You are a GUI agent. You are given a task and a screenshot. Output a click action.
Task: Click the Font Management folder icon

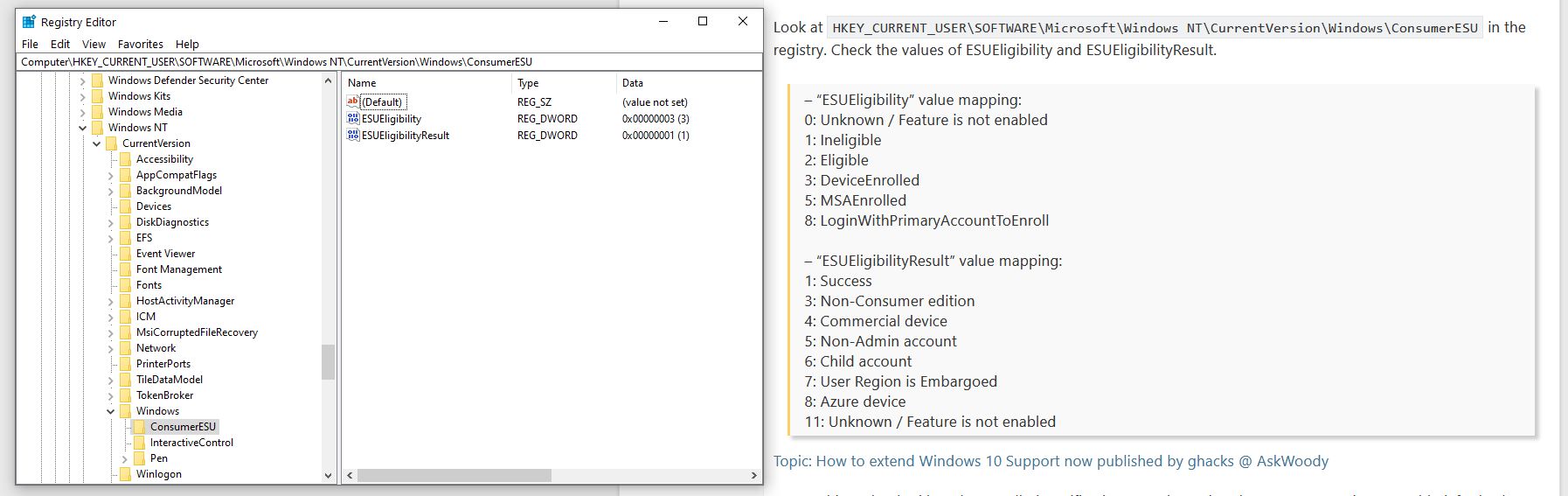pyautogui.click(x=126, y=269)
